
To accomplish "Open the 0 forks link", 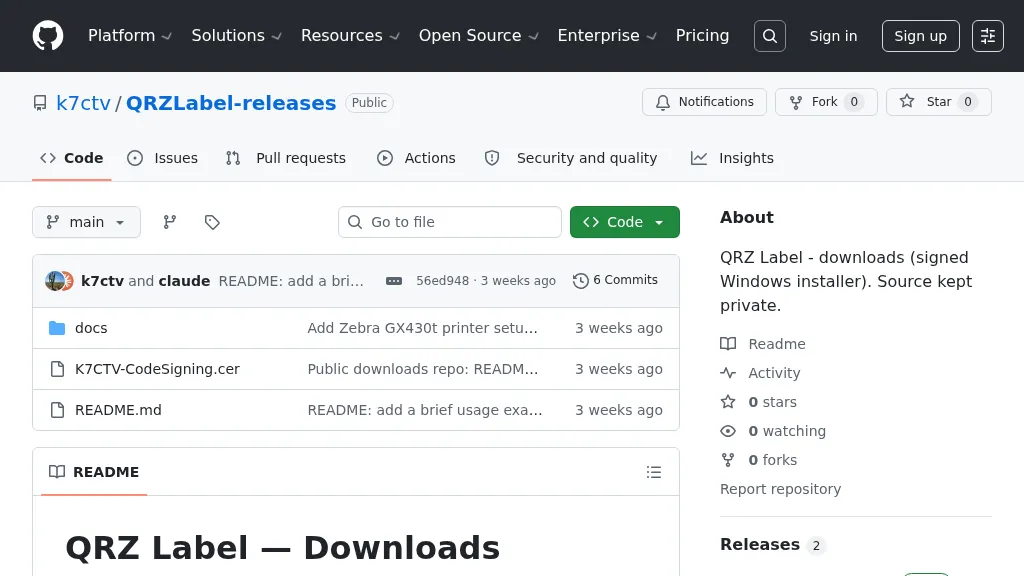I will (773, 460).
